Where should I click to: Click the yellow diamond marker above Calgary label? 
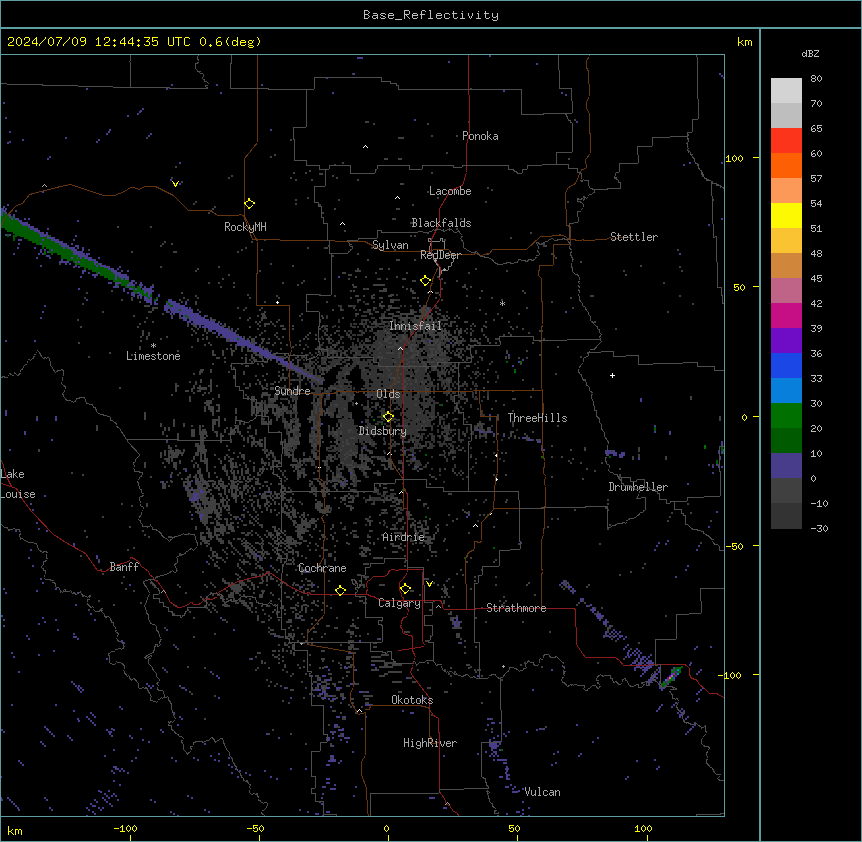tap(405, 588)
